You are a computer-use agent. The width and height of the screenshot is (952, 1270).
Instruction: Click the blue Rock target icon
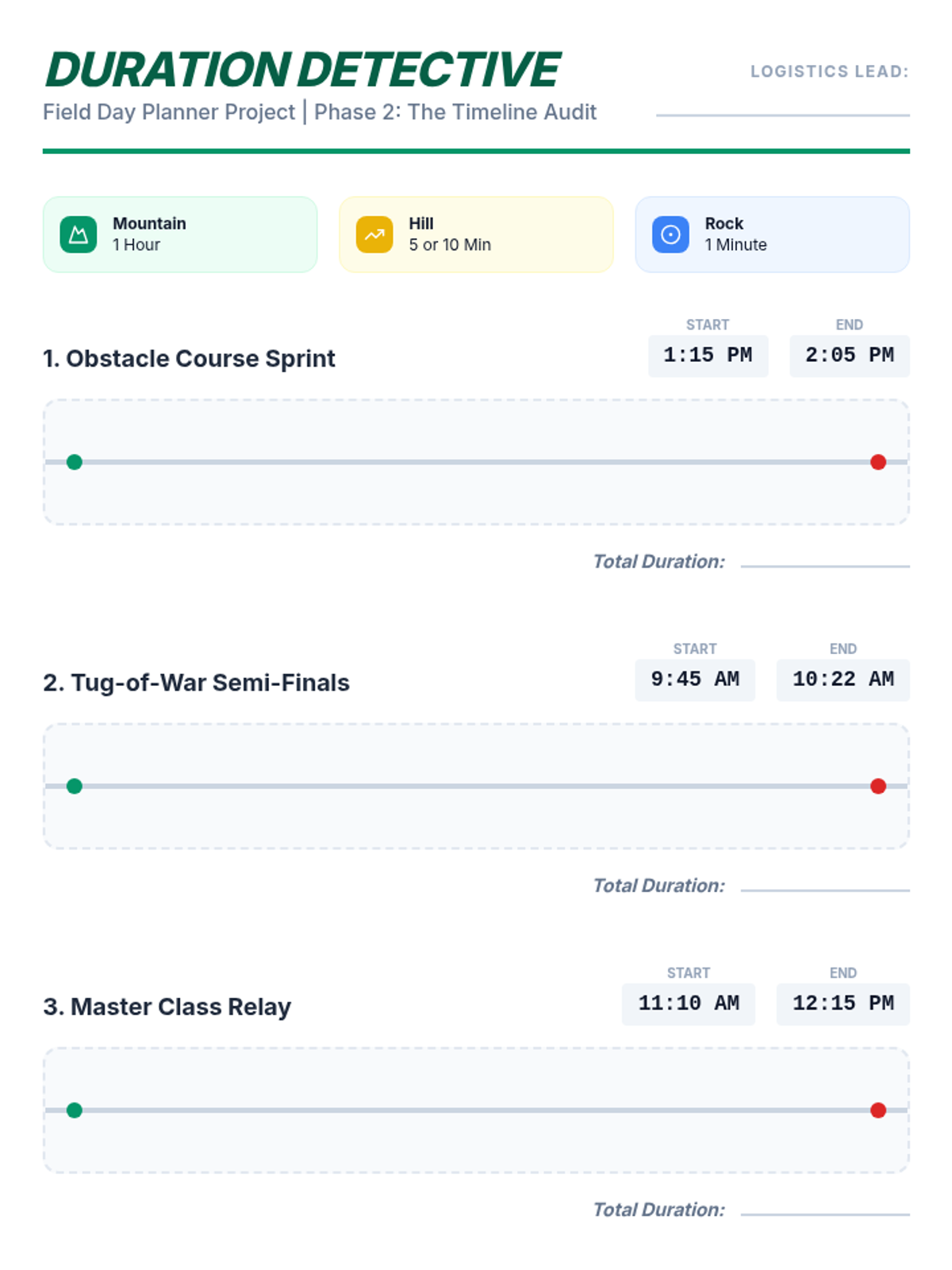point(670,234)
